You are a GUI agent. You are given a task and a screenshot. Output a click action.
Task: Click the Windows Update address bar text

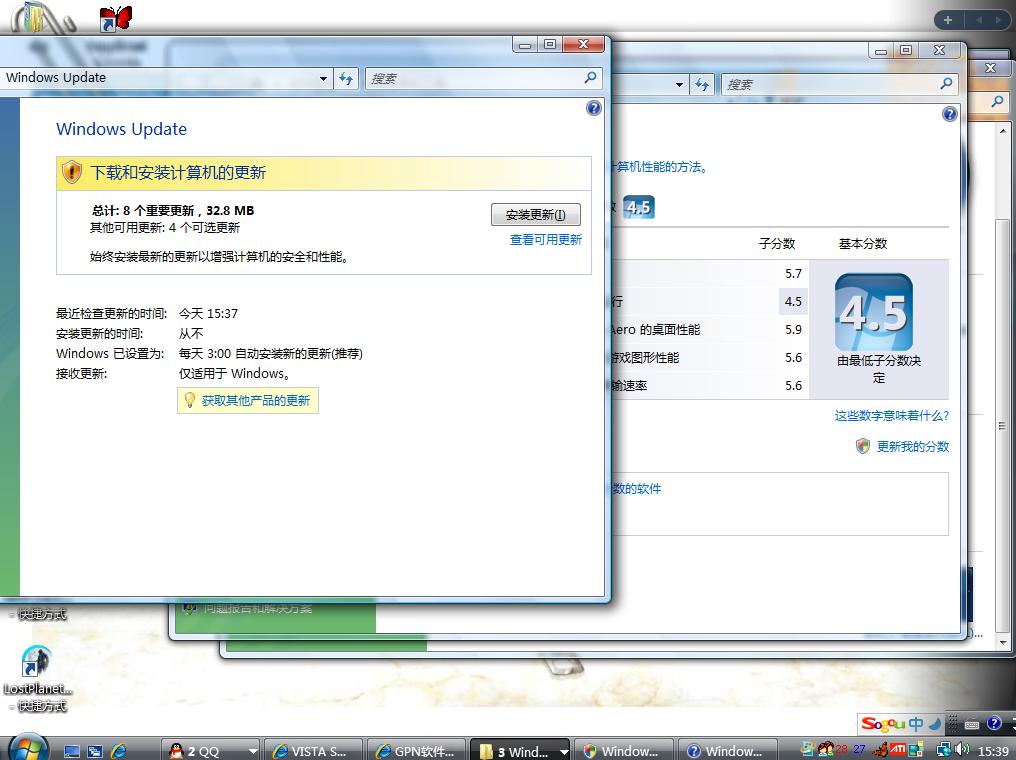tap(56, 78)
